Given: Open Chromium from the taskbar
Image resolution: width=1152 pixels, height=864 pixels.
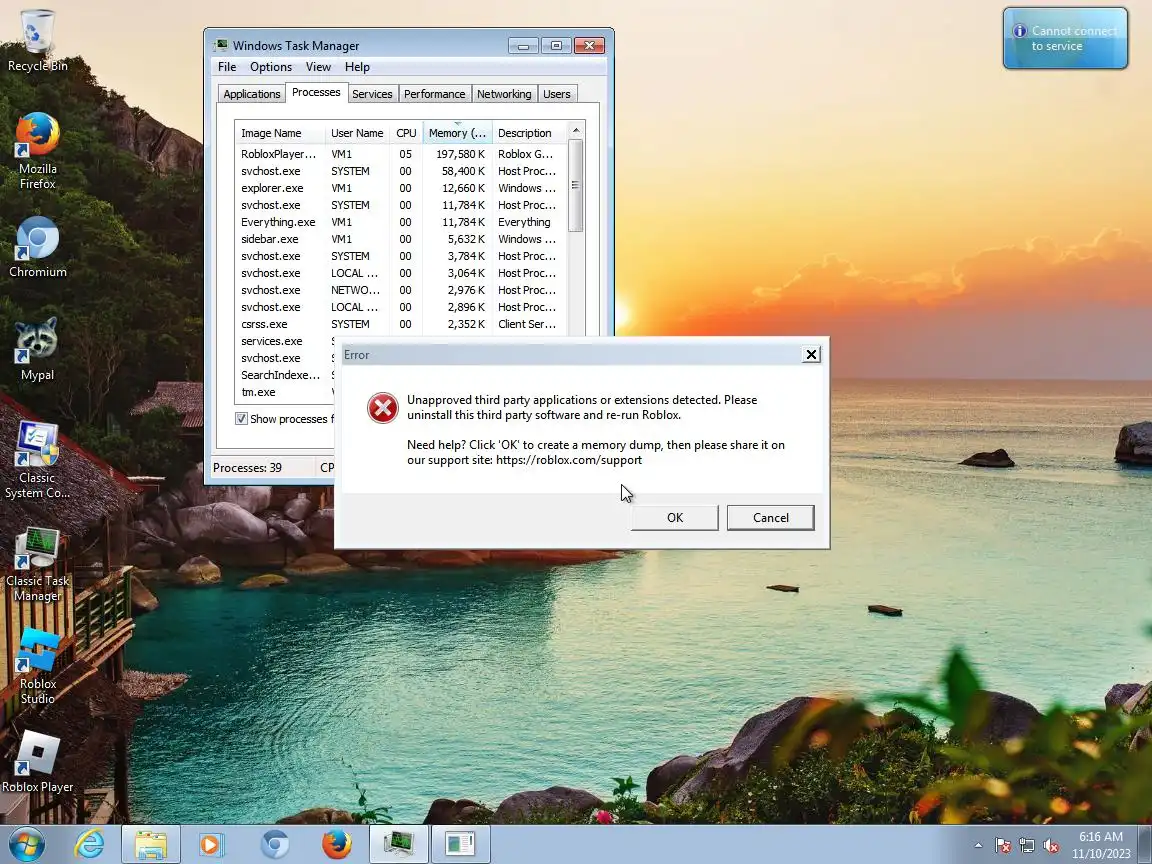Looking at the screenshot, I should click(275, 844).
